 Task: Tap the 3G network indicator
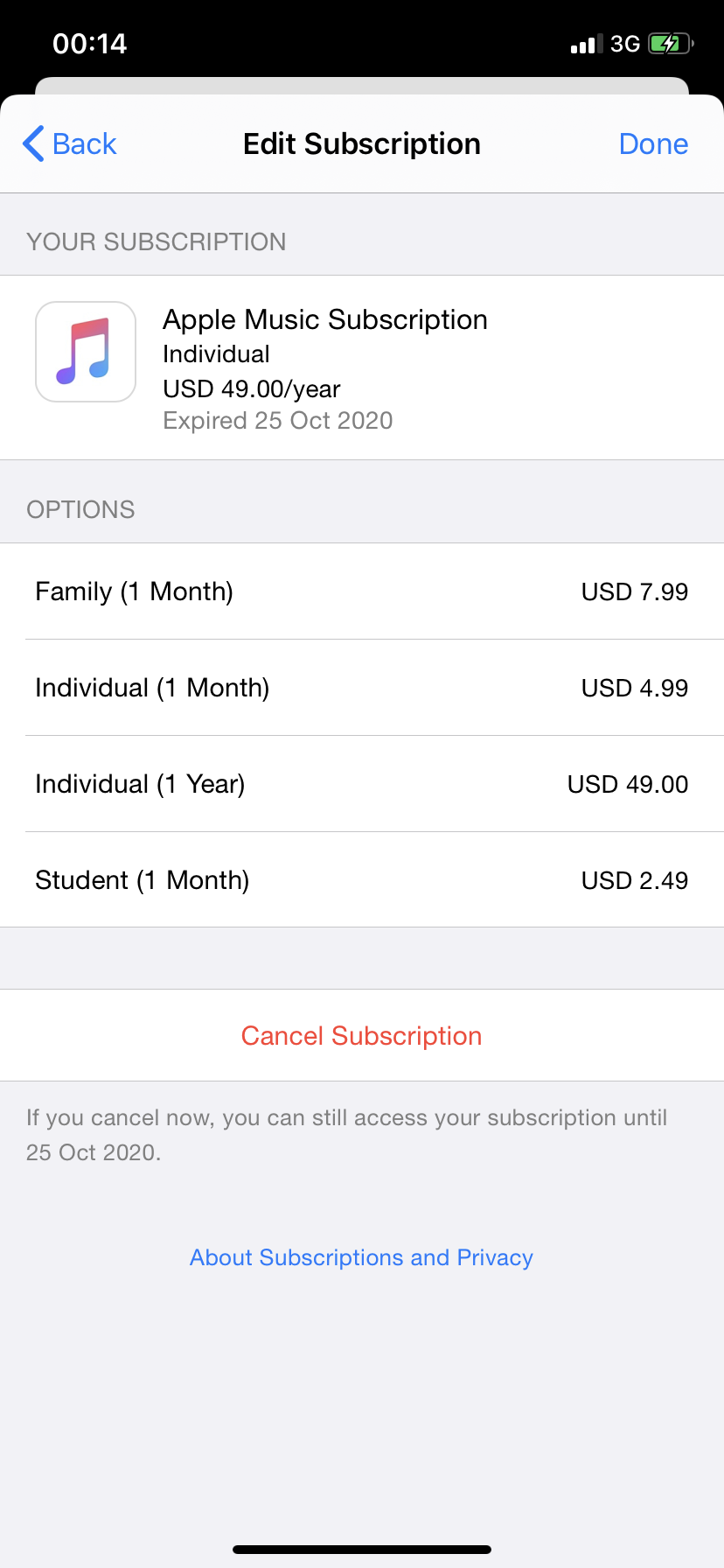[x=625, y=44]
